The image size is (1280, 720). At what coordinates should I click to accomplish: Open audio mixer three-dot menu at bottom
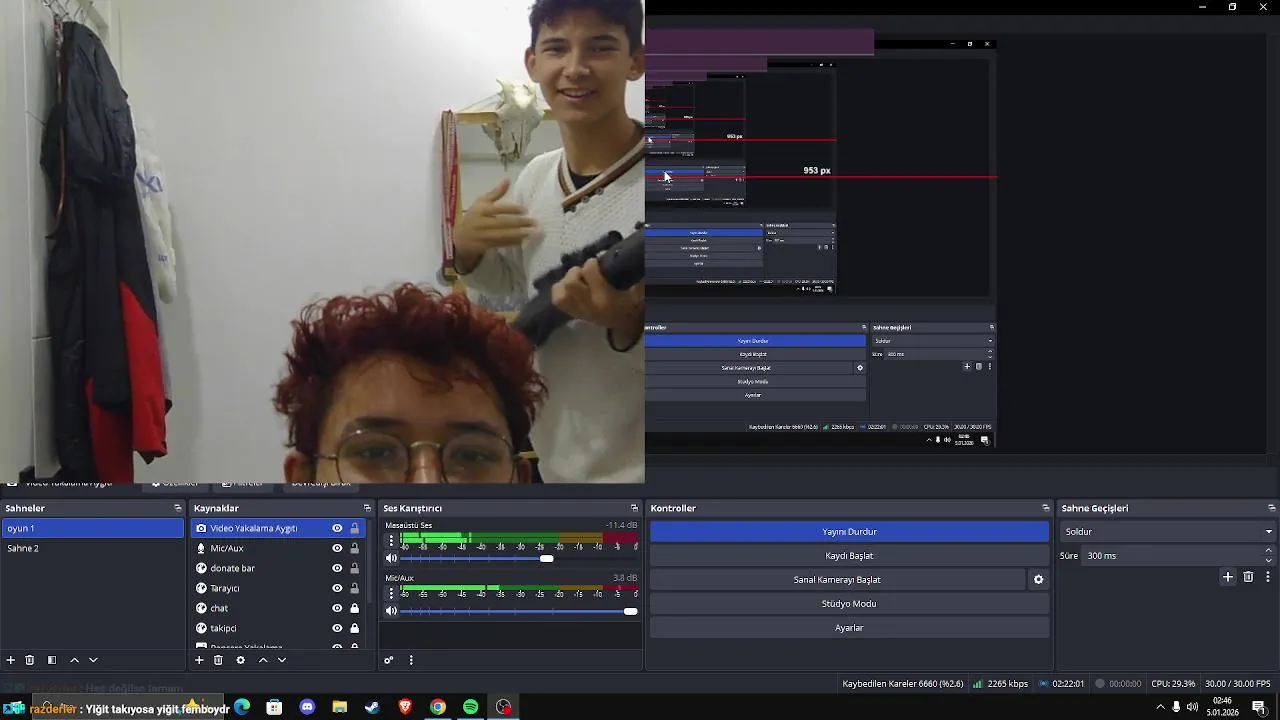(411, 660)
